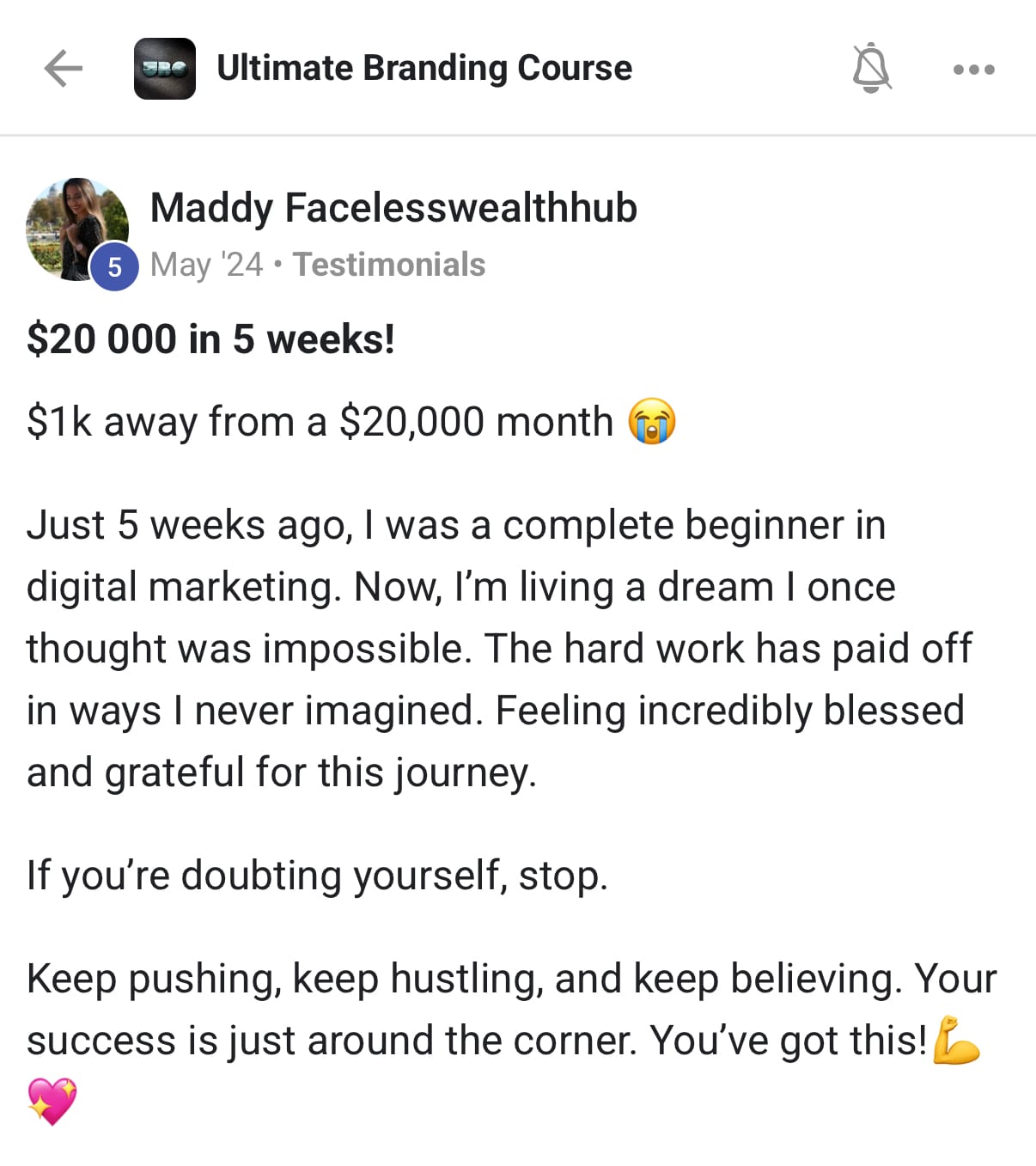The image size is (1036, 1166).
Task: Tap the "Ultimate Branding Course" header title
Action: pyautogui.click(x=424, y=68)
